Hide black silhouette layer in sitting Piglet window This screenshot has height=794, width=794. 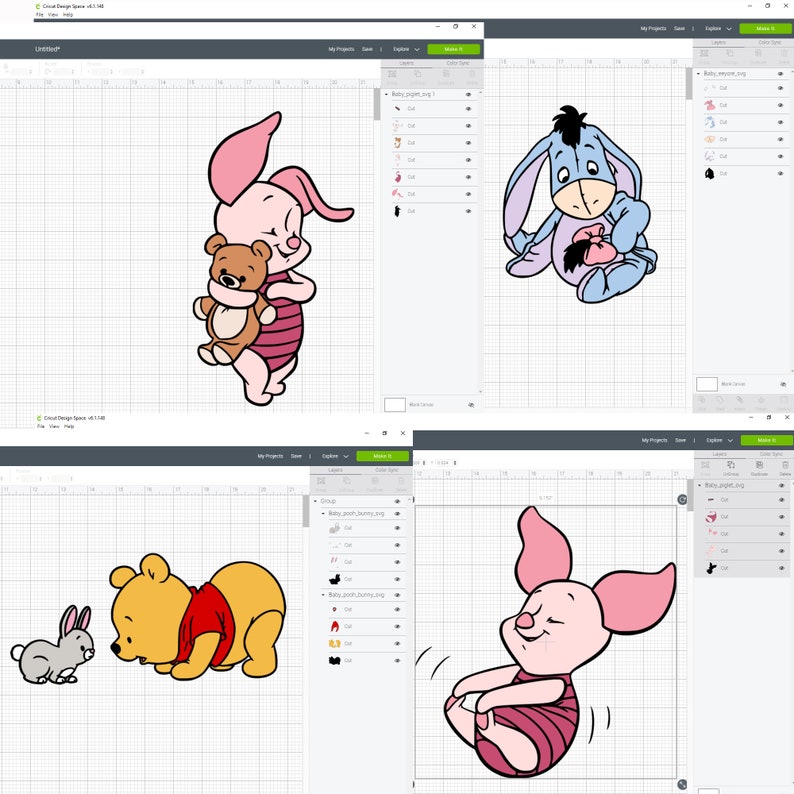coord(781,568)
